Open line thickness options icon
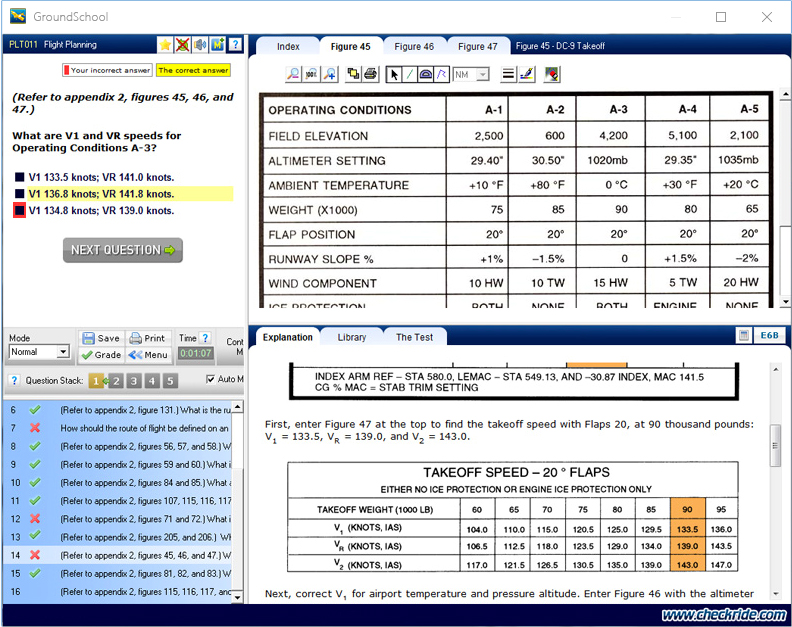 click(508, 74)
